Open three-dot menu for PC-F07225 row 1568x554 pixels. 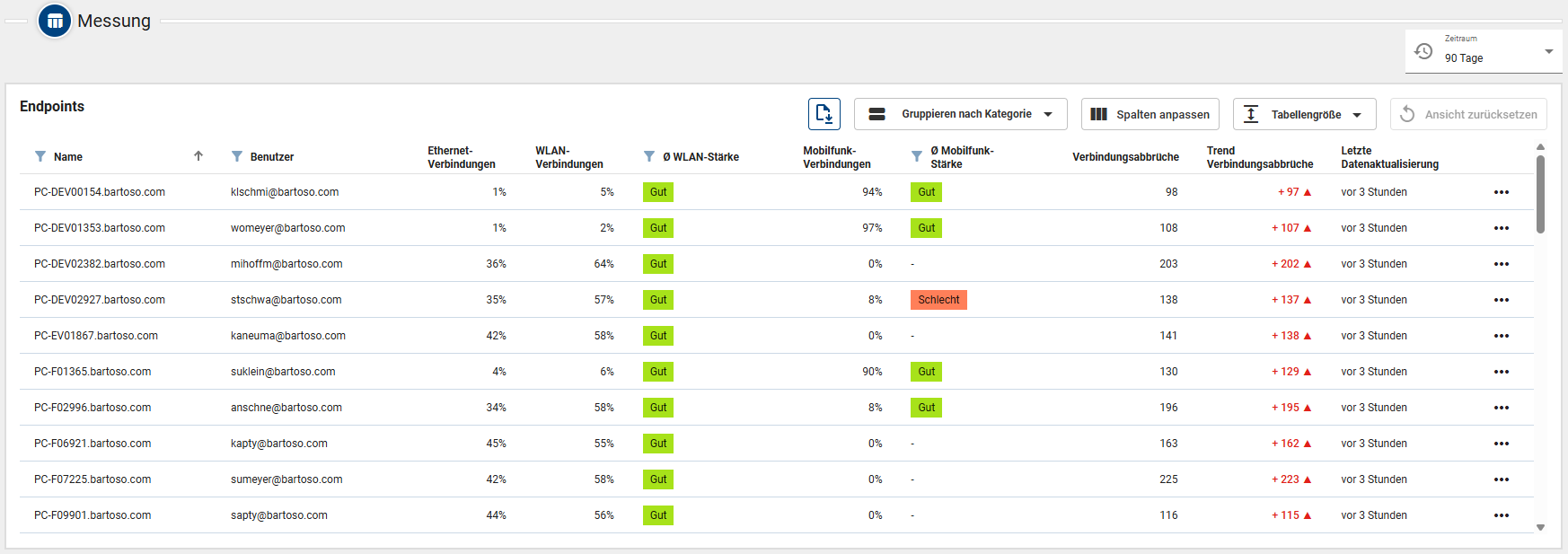[1501, 479]
